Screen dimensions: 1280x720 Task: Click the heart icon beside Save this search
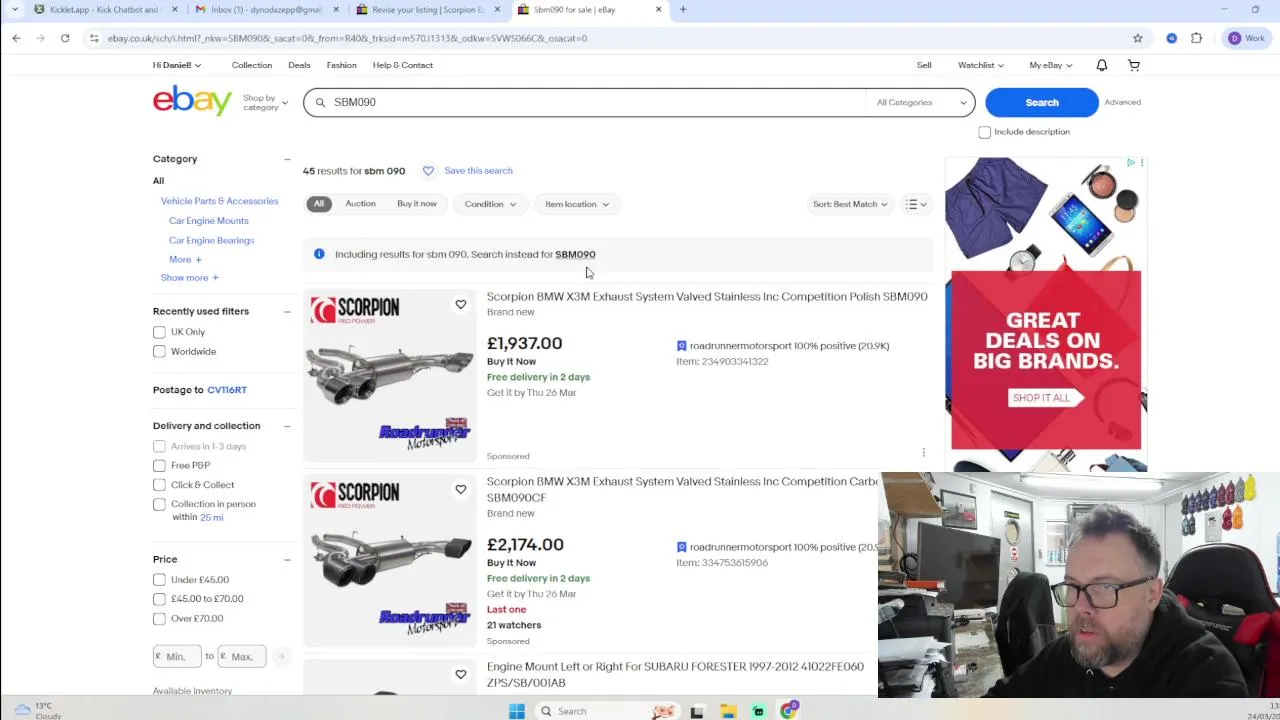tap(428, 171)
